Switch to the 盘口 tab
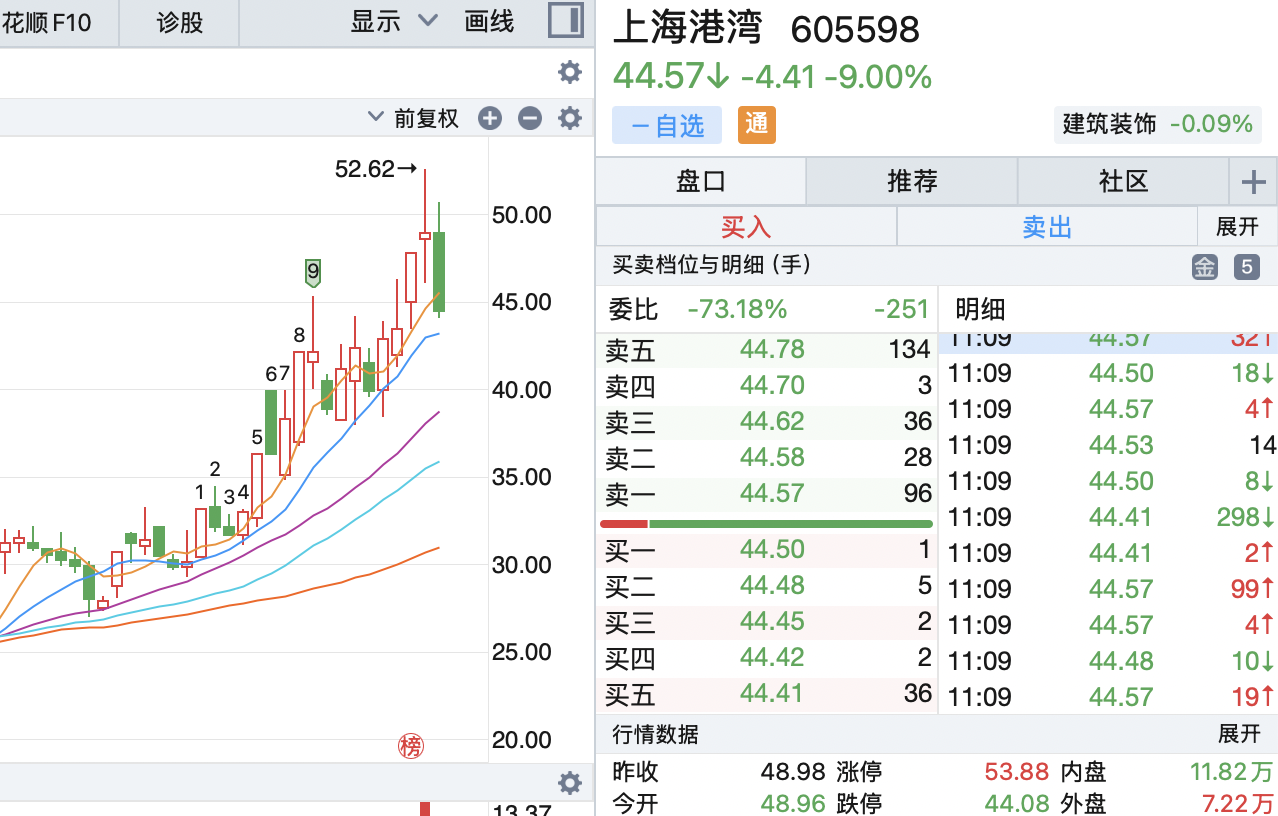The width and height of the screenshot is (1278, 816). pyautogui.click(x=701, y=182)
